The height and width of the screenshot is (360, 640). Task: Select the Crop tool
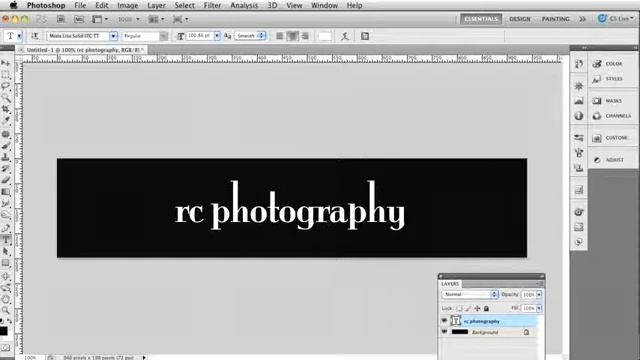(x=5, y=109)
